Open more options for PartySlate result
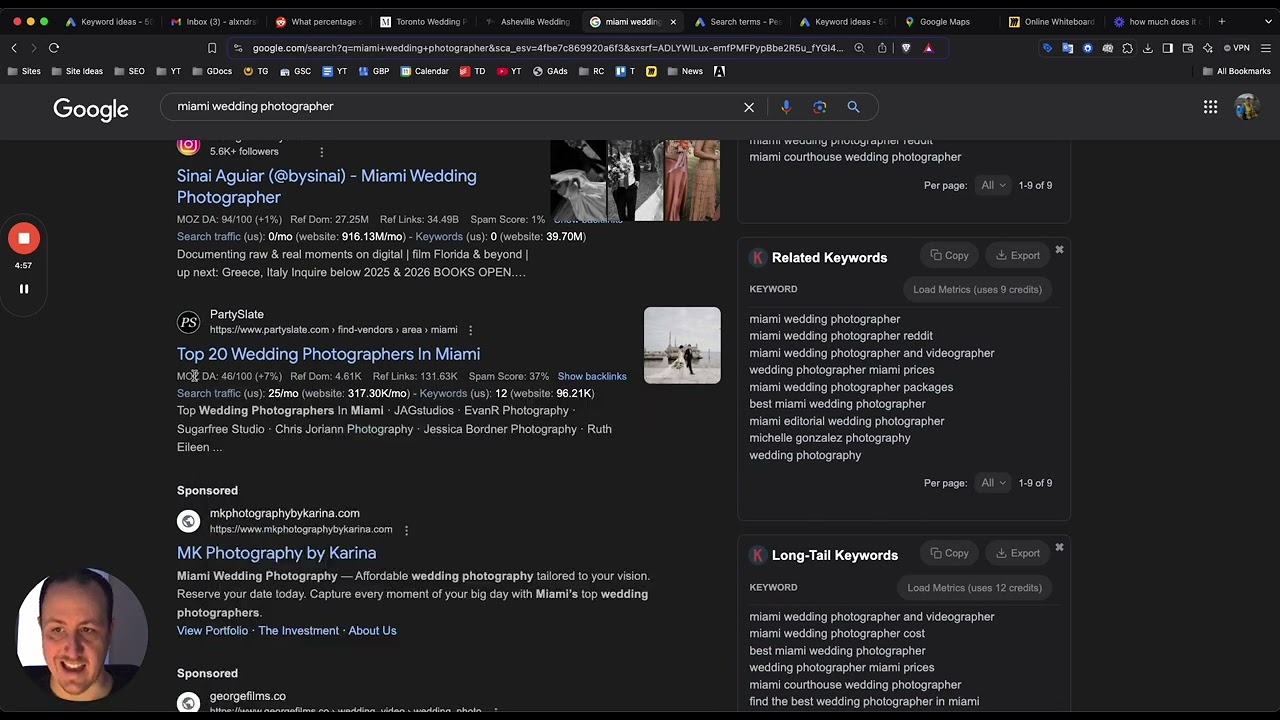1280x720 pixels. coord(470,330)
